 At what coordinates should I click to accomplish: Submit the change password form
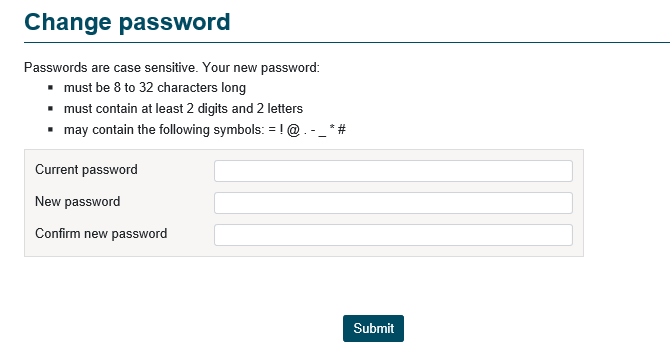coord(373,328)
